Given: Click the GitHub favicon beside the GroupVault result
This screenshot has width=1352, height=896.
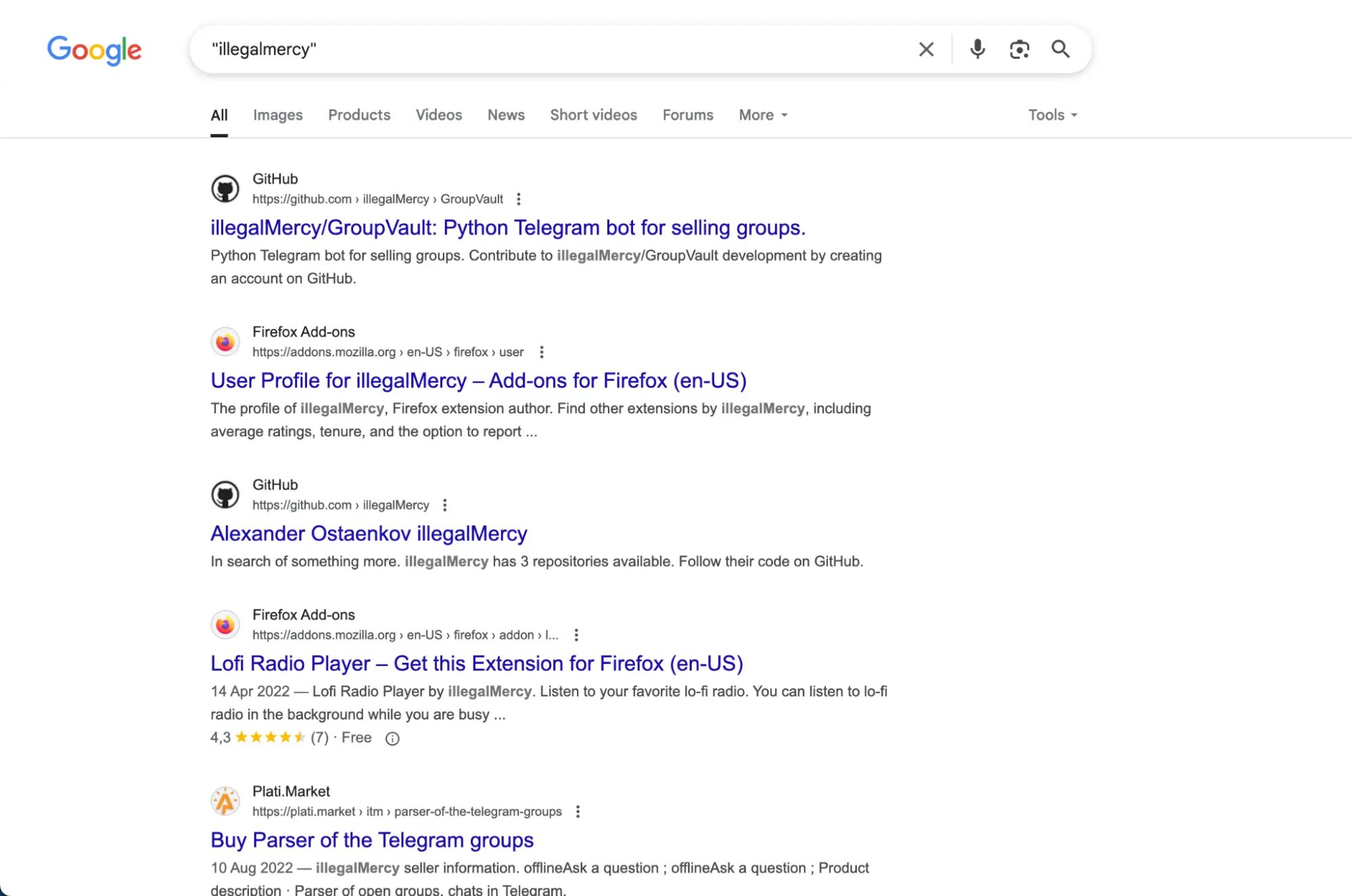Looking at the screenshot, I should [x=225, y=188].
